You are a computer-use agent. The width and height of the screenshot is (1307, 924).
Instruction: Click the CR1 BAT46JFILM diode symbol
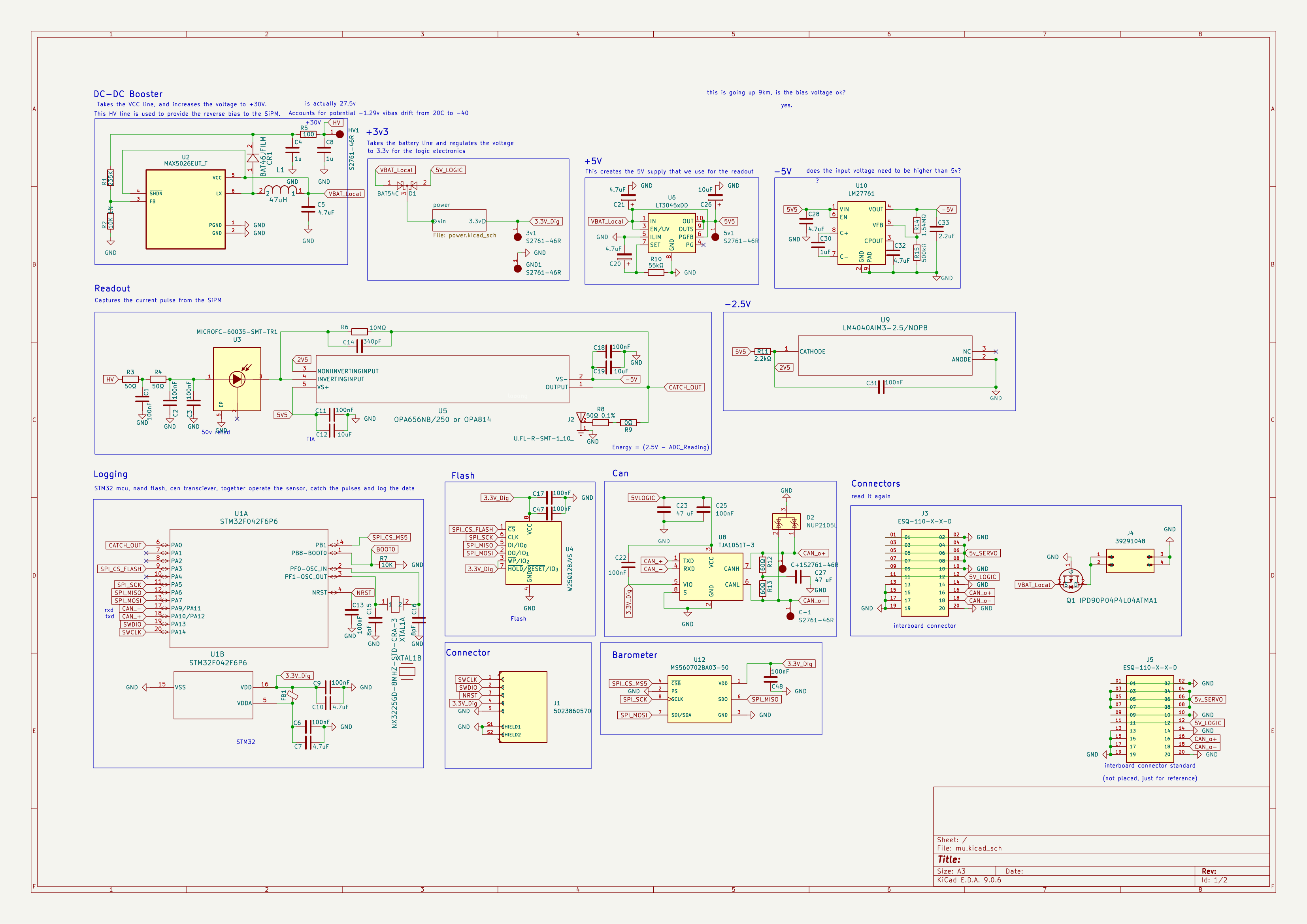coord(252,158)
